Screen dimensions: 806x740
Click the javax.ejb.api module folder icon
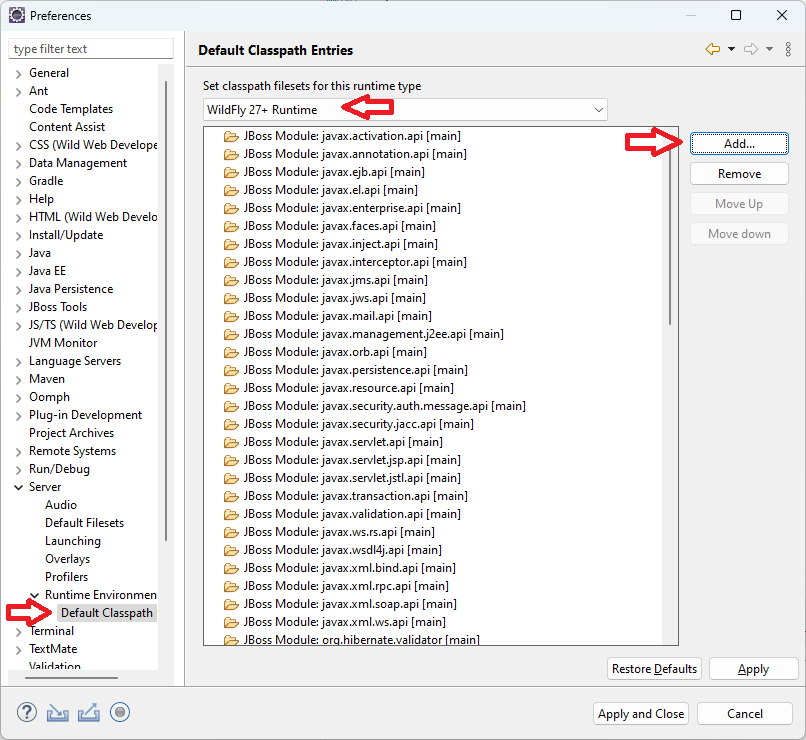231,172
